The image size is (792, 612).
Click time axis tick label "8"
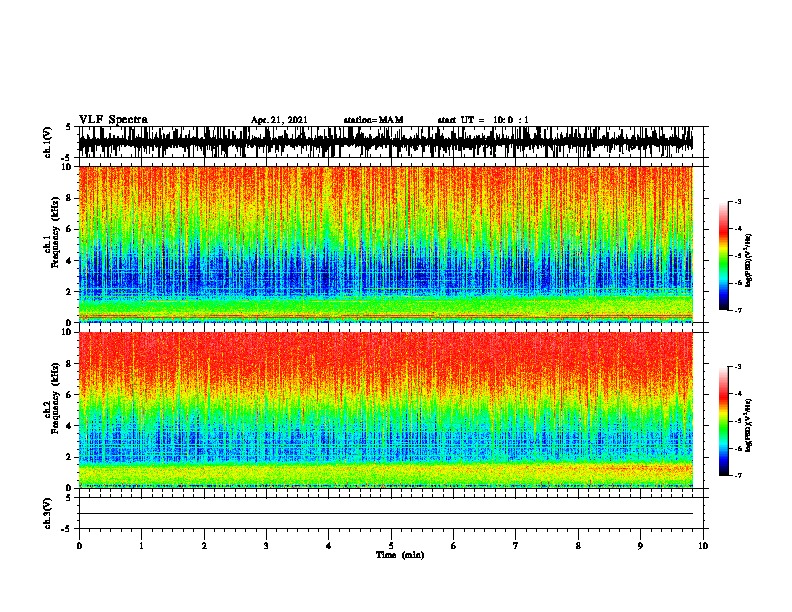point(578,546)
